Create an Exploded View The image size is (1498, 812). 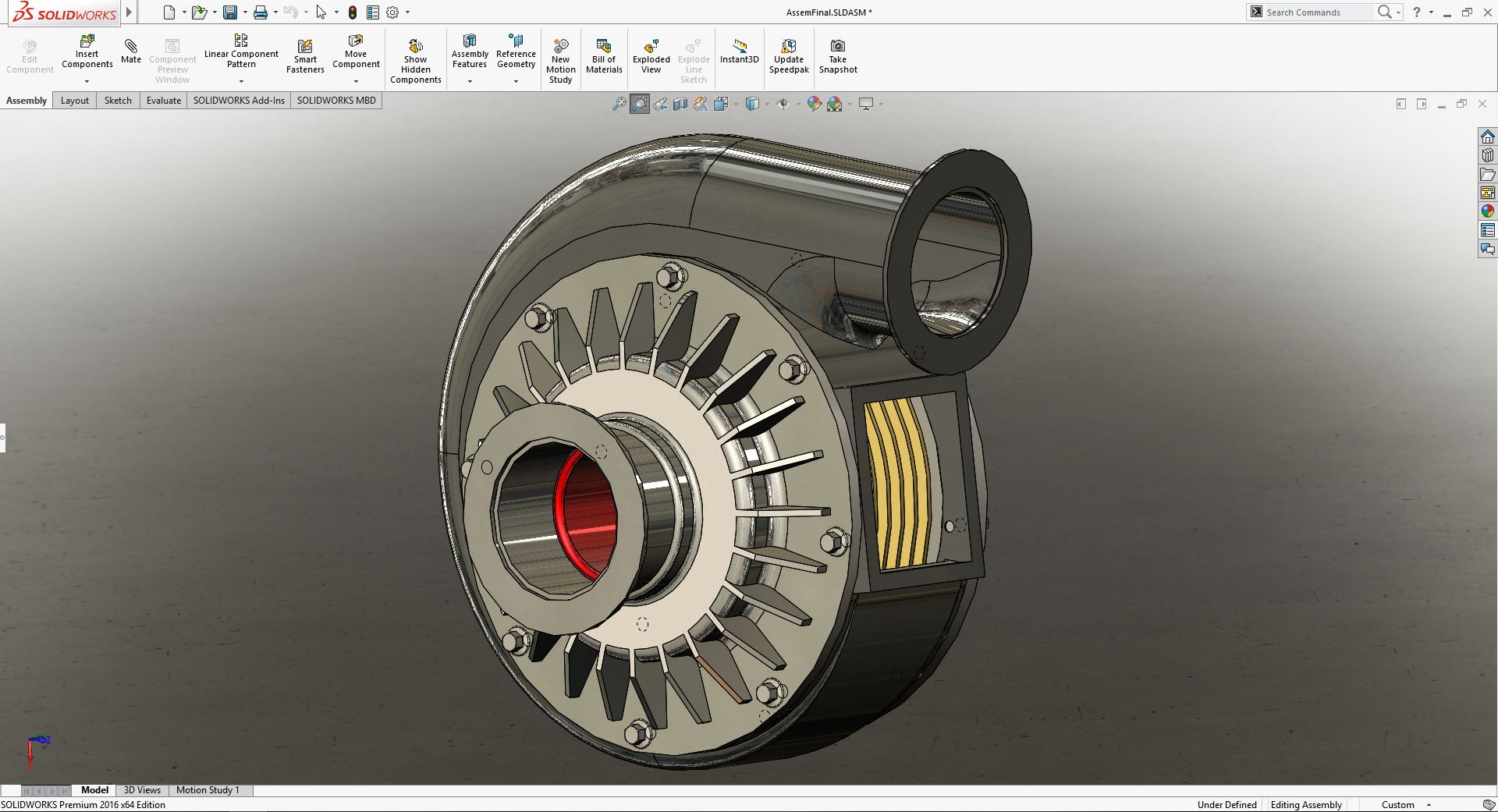click(651, 56)
